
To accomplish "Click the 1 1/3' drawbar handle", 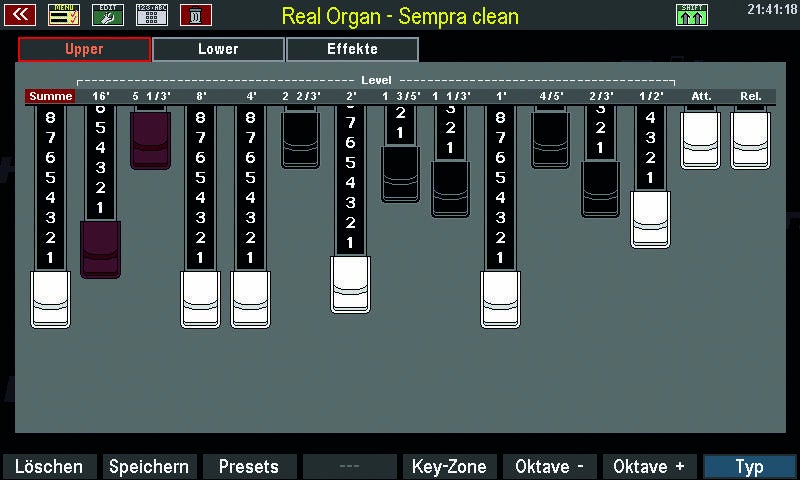I will [451, 189].
